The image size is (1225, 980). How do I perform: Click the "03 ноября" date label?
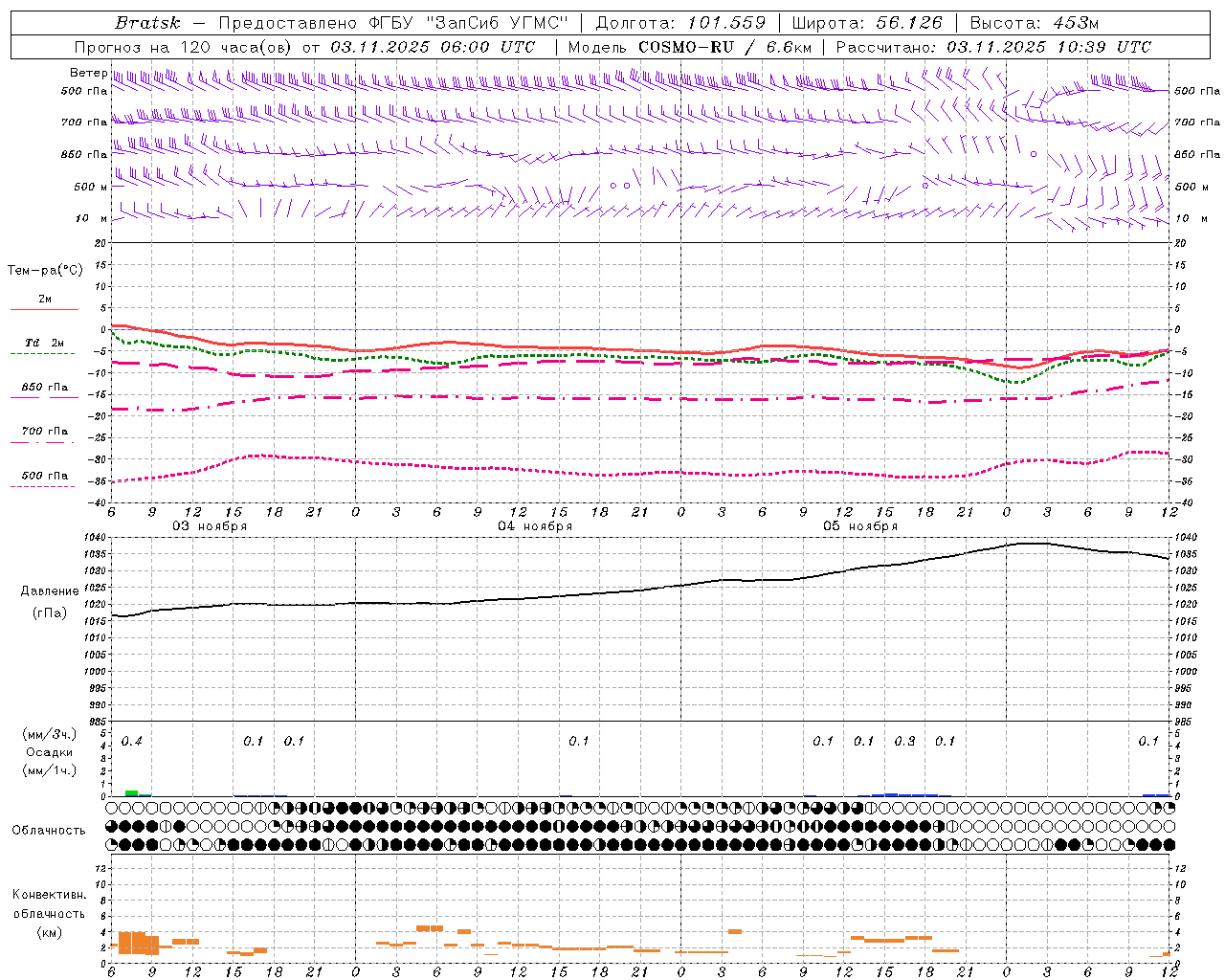[210, 526]
